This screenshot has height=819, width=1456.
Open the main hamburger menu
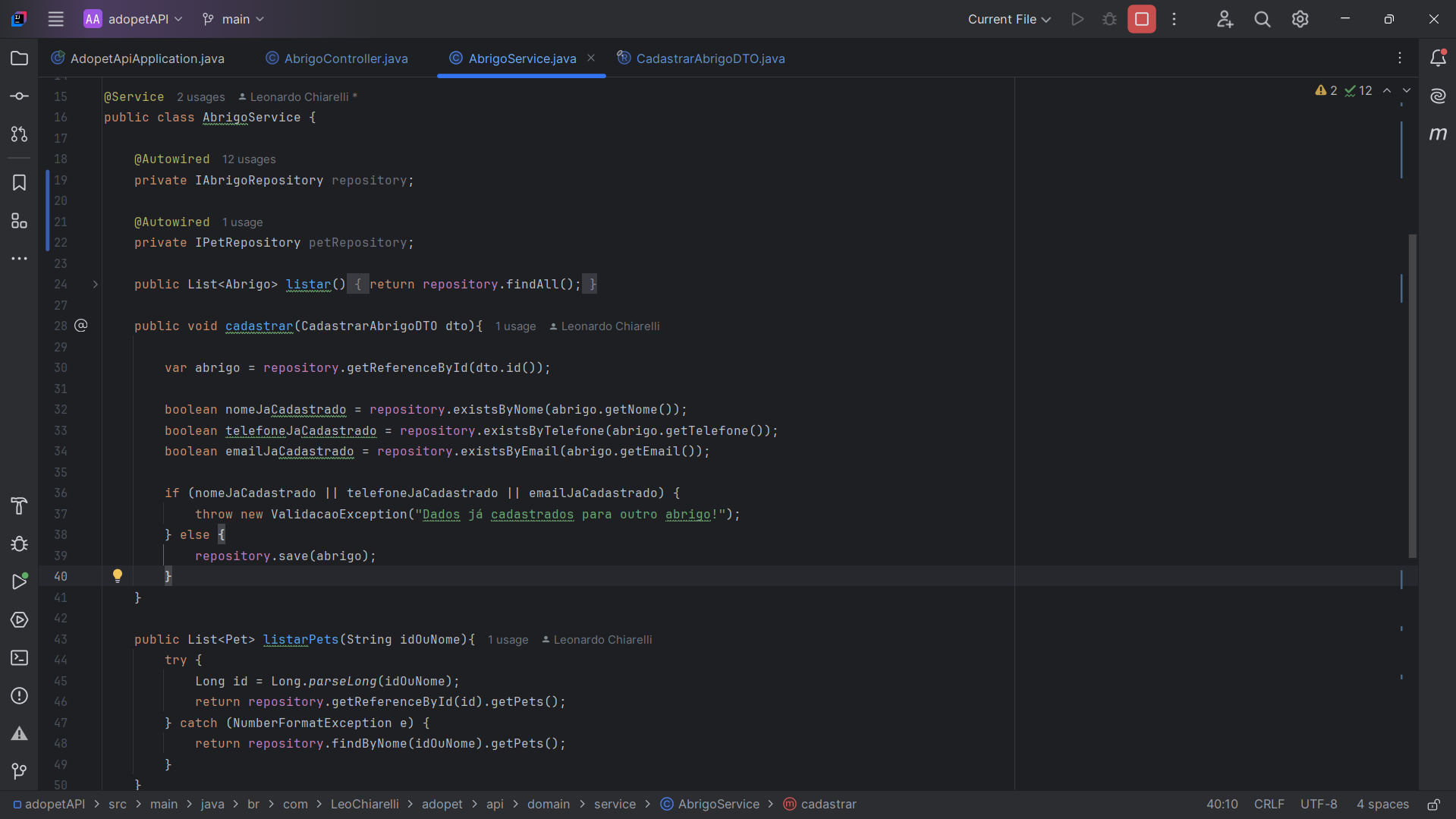[55, 19]
